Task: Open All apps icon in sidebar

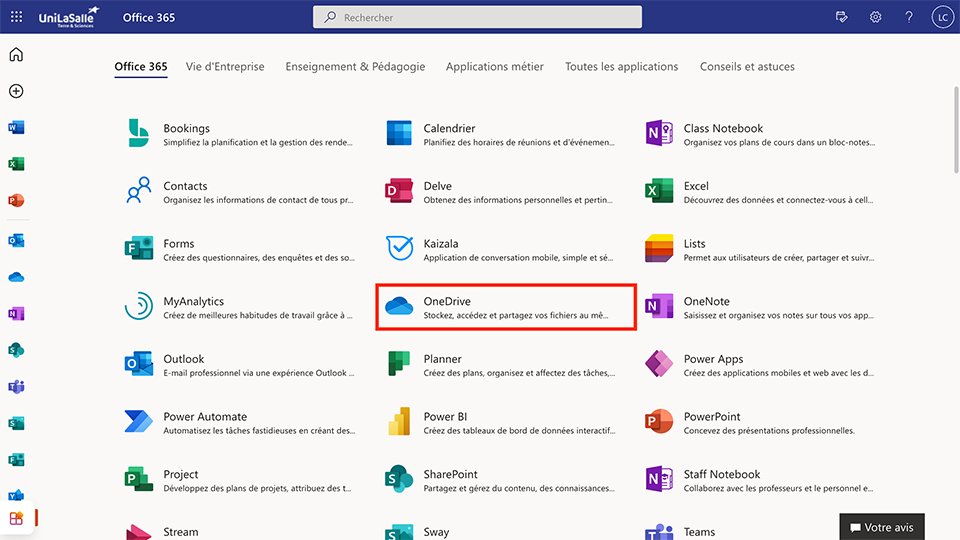Action: tap(17, 518)
